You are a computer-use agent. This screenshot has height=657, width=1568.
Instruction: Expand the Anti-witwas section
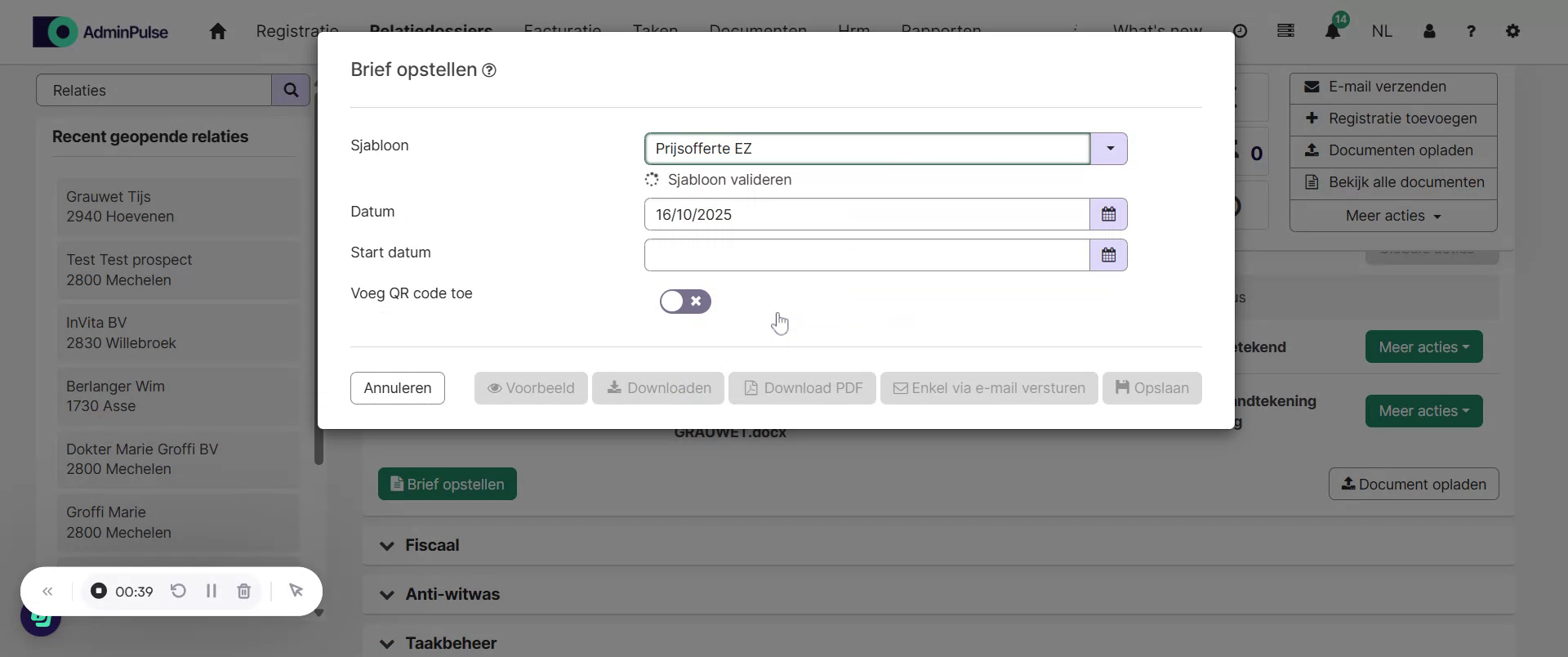pyautogui.click(x=938, y=594)
